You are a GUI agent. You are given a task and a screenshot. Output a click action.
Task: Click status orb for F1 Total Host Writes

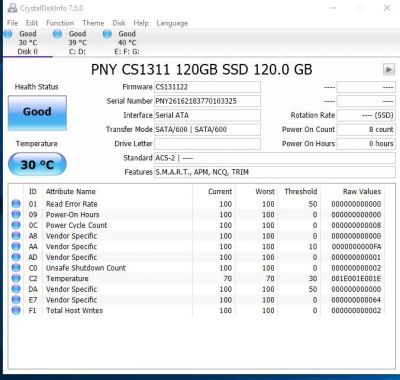click(x=16, y=310)
